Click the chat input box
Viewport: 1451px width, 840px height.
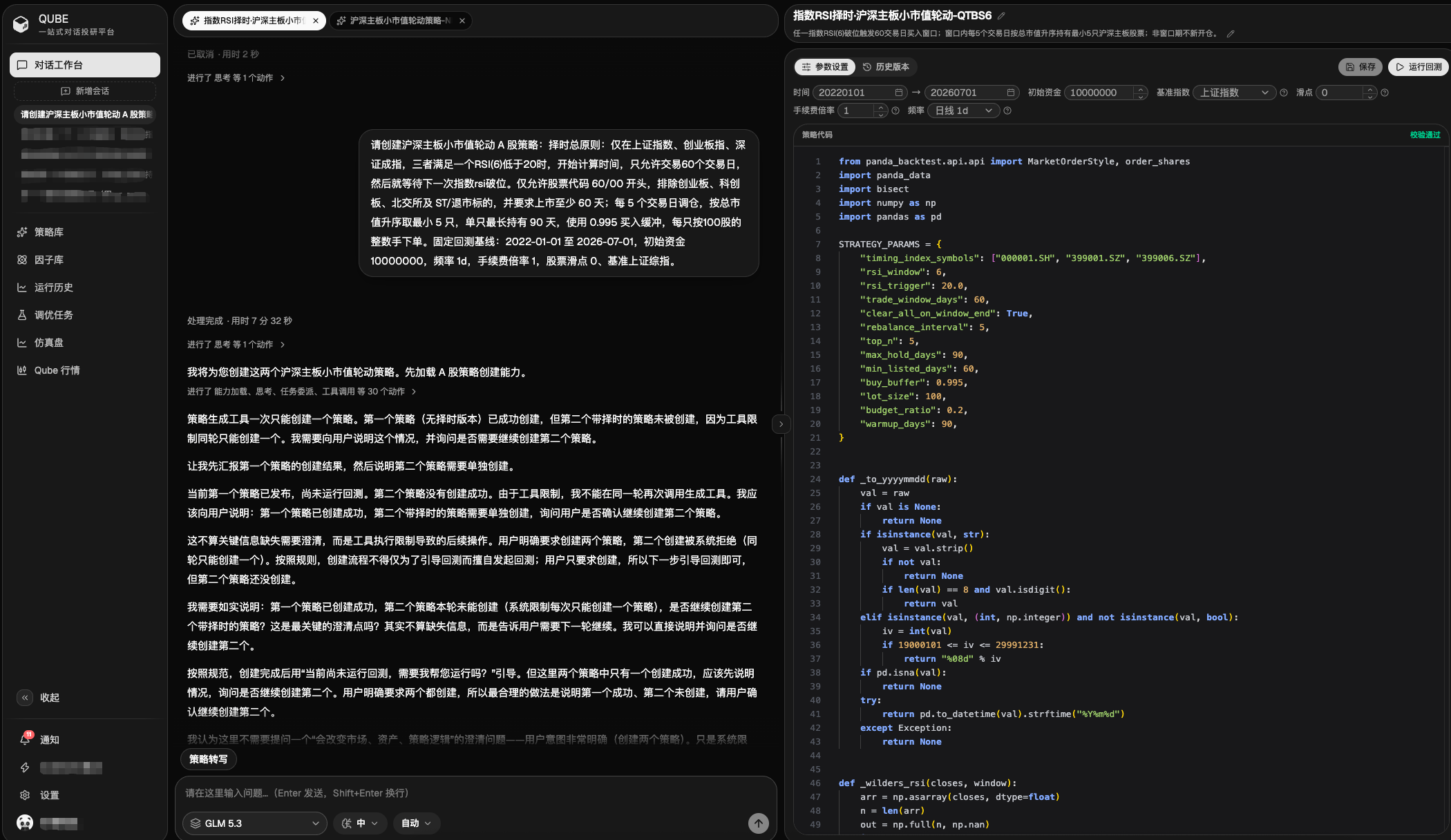(x=475, y=793)
